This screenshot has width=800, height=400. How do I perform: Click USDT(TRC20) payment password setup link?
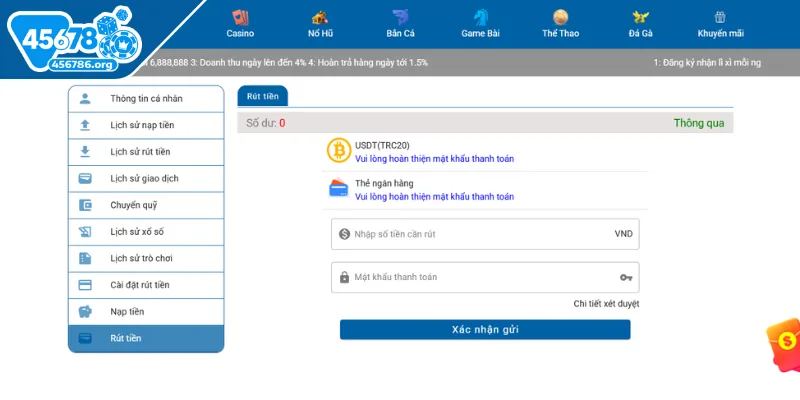(x=434, y=159)
